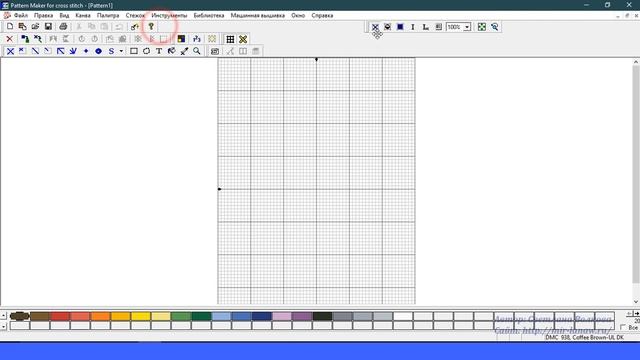
Task: Open the Библиотека menu
Action: click(x=209, y=16)
